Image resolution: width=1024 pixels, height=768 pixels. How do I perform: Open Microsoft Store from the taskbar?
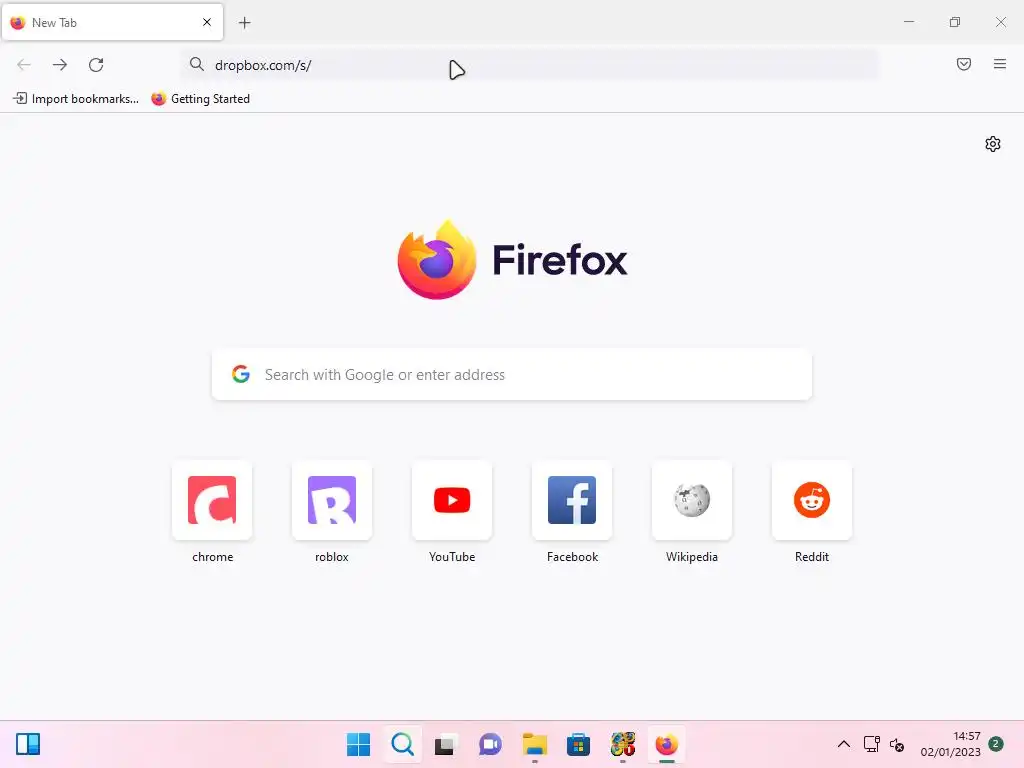[x=578, y=744]
